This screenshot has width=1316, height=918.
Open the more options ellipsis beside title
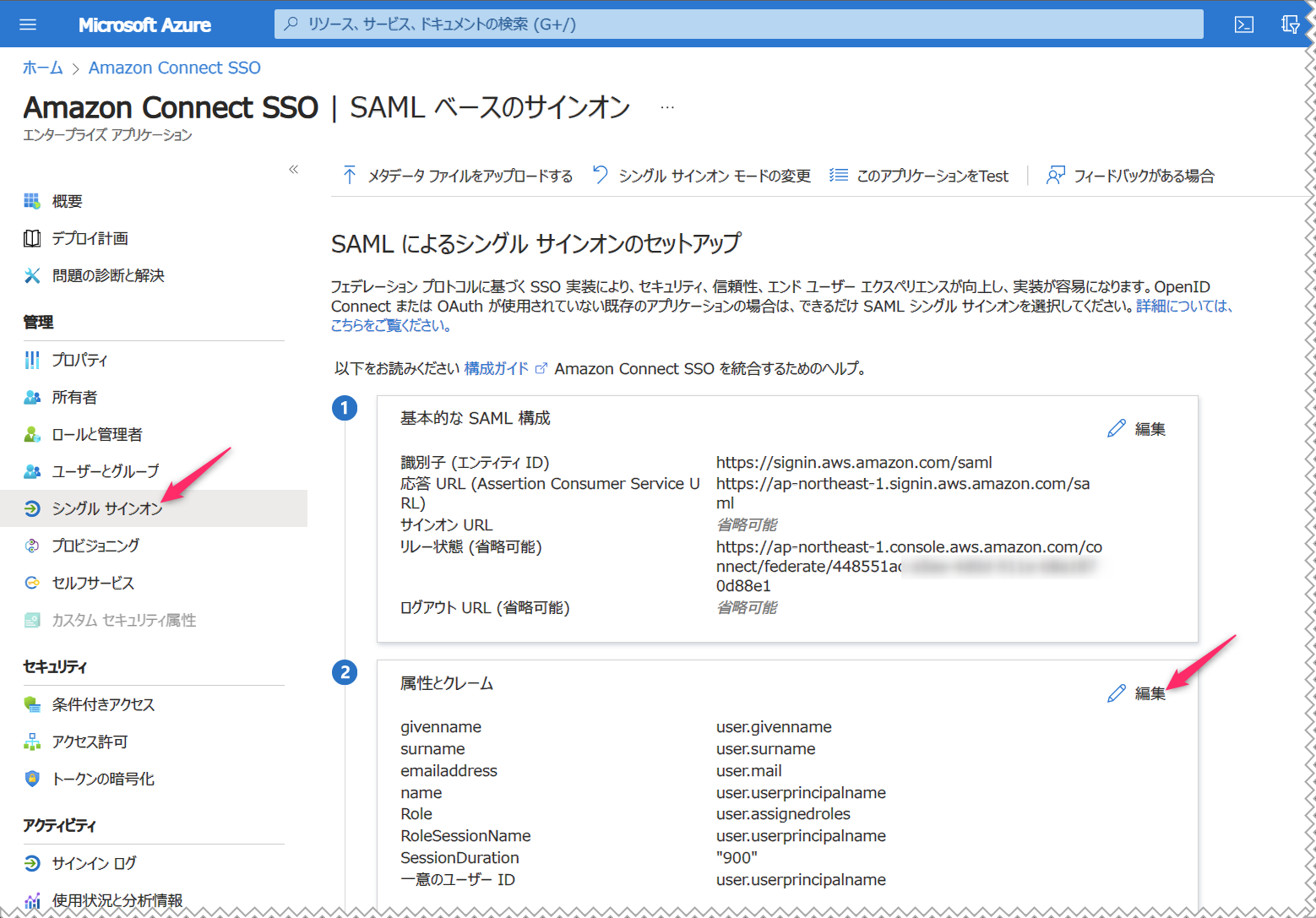point(667,107)
